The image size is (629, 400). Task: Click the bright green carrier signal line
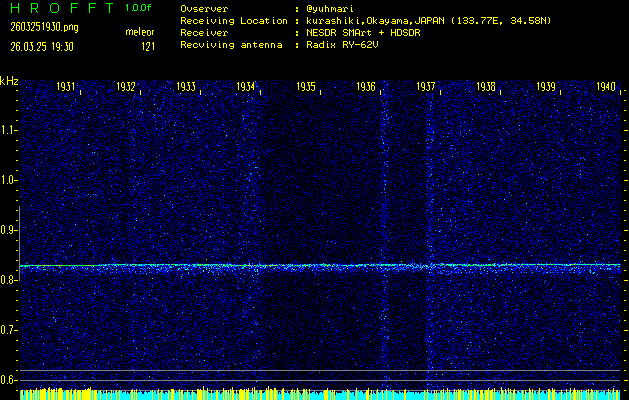[320, 265]
